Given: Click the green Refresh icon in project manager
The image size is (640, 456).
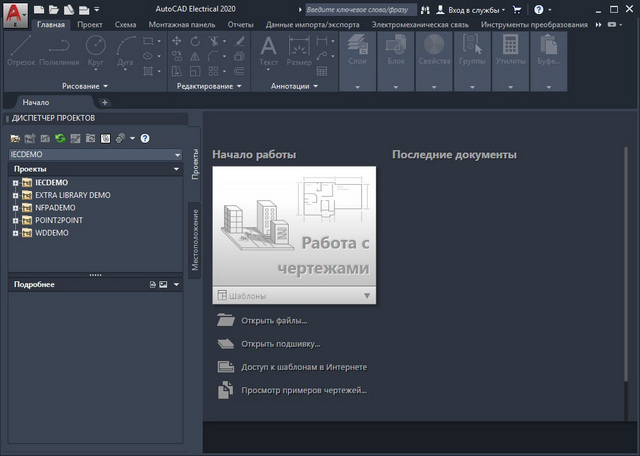Looking at the screenshot, I should pos(60,137).
